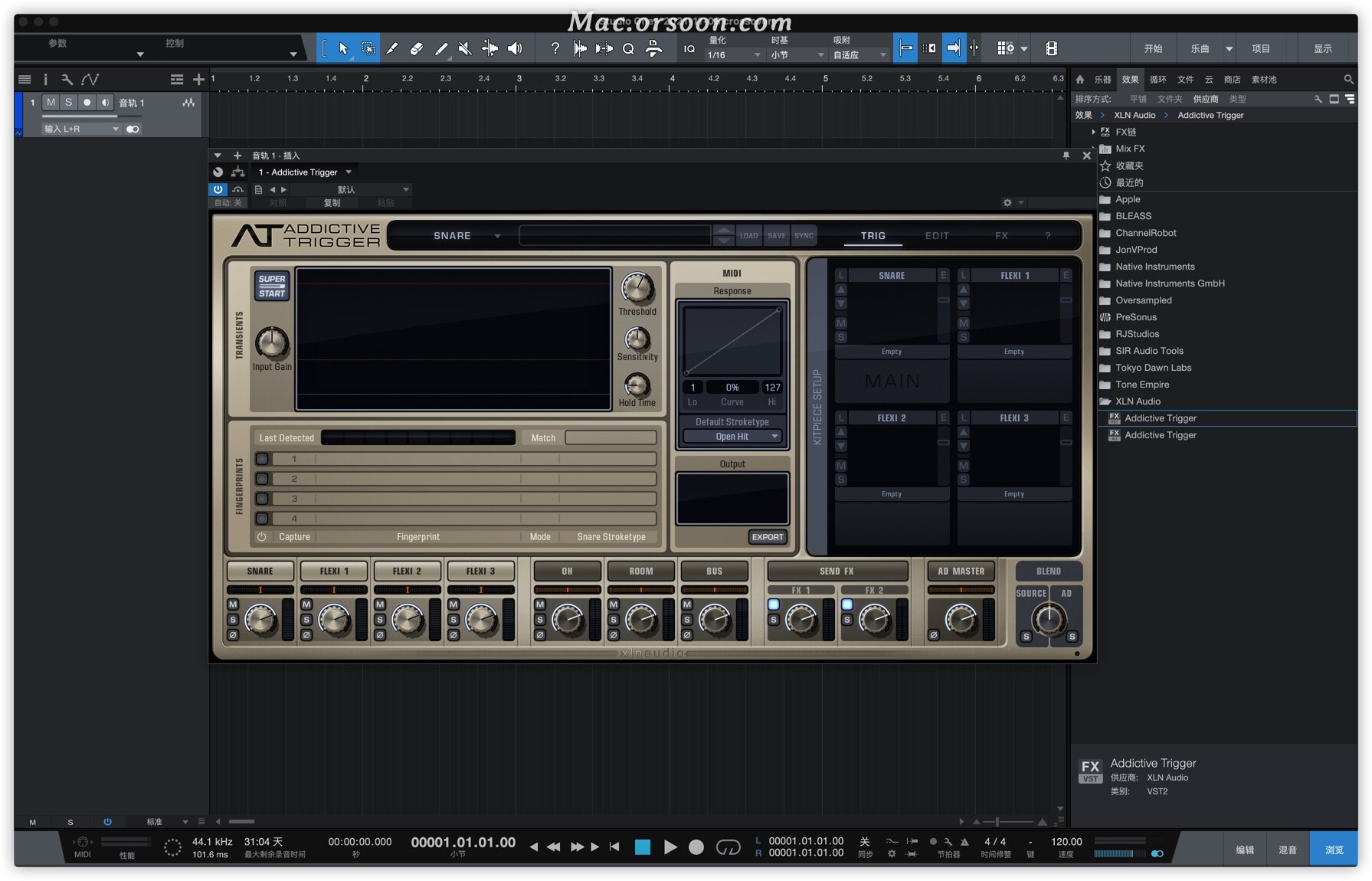Click the wrench icon above track list
The height and width of the screenshot is (881, 1372).
pyautogui.click(x=67, y=79)
